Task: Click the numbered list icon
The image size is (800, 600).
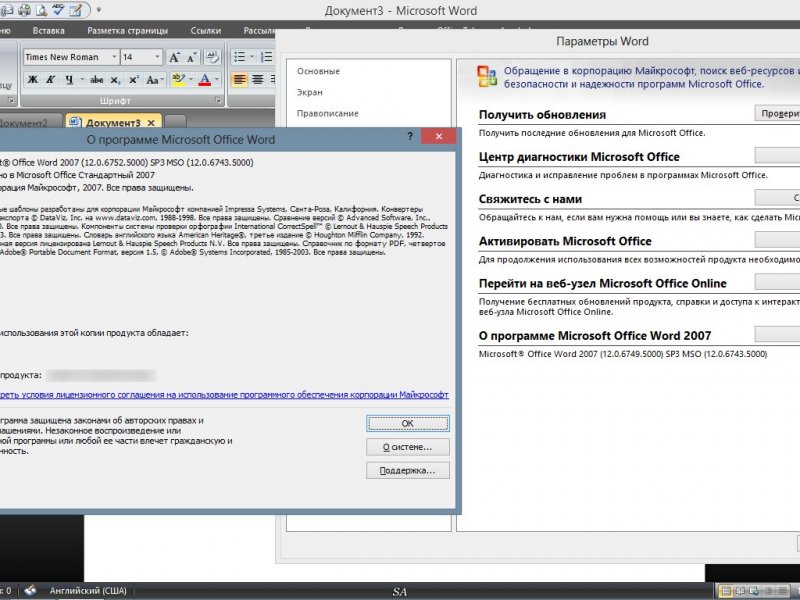Action: coord(267,57)
